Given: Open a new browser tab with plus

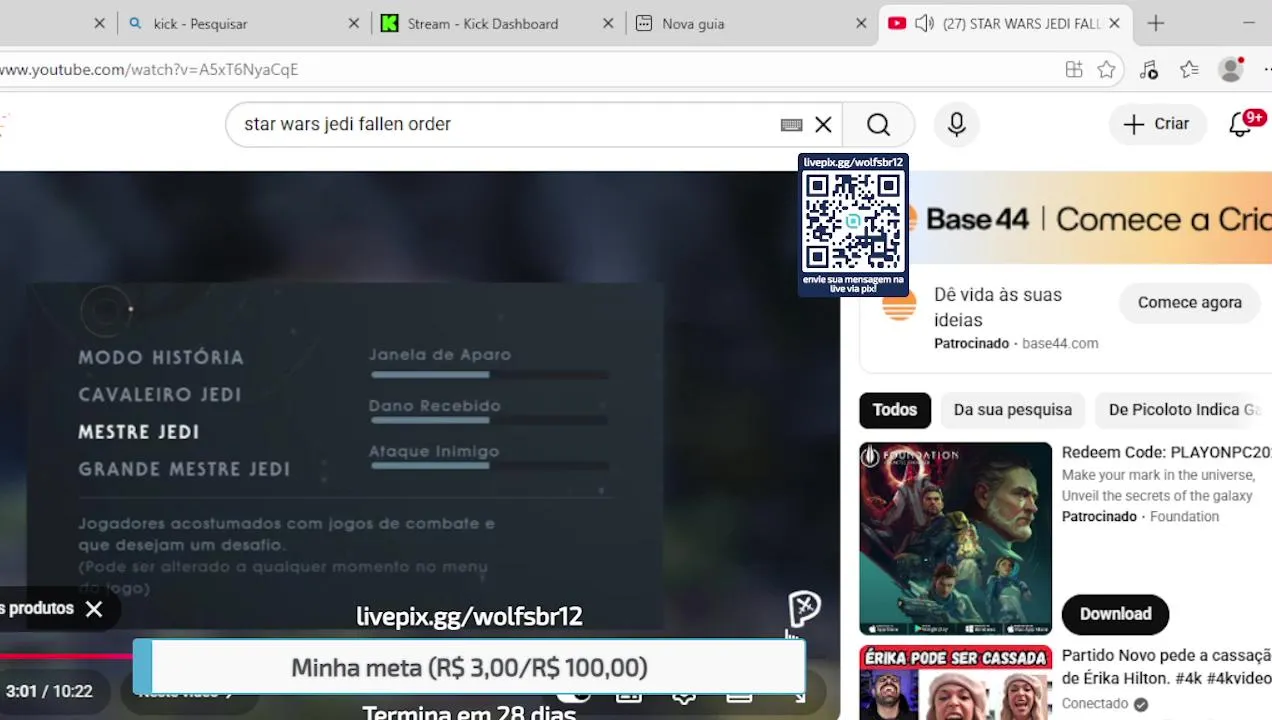Looking at the screenshot, I should tap(1156, 23).
